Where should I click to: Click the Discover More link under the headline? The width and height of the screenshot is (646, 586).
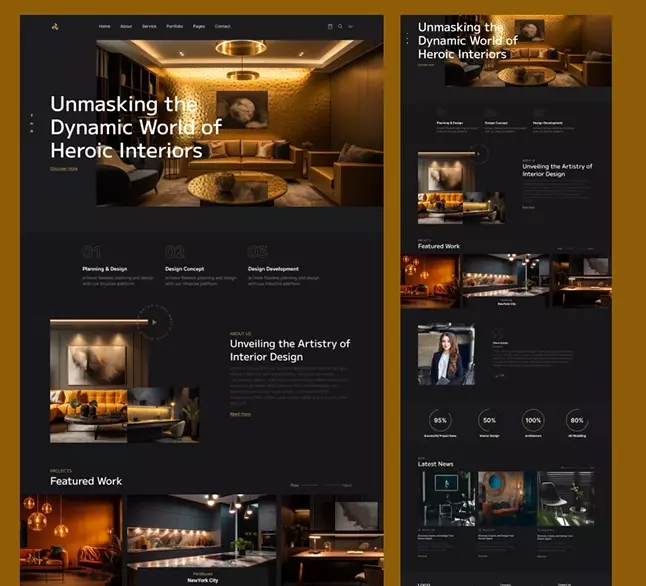[x=64, y=169]
